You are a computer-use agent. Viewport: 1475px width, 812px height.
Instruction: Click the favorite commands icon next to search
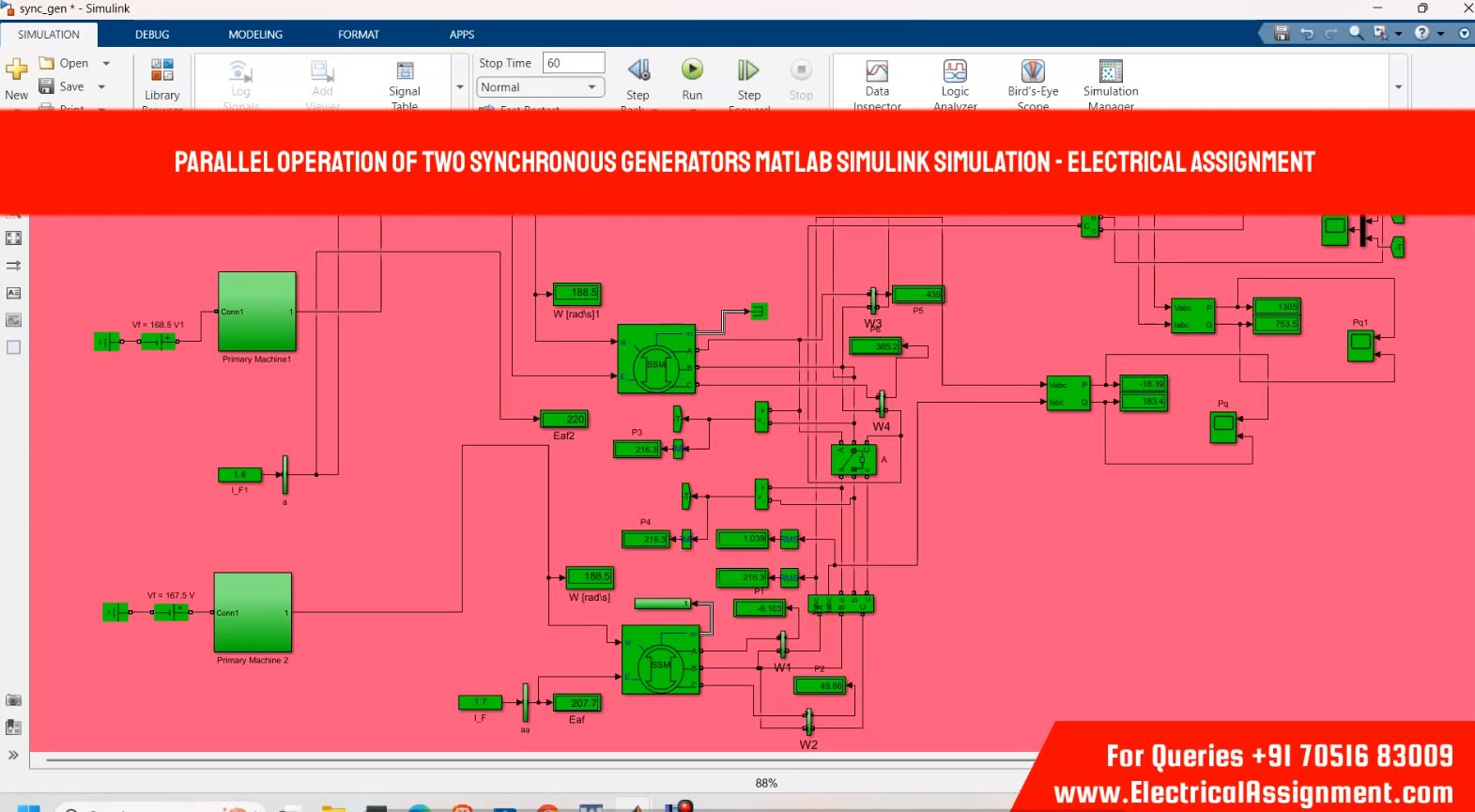1380,33
